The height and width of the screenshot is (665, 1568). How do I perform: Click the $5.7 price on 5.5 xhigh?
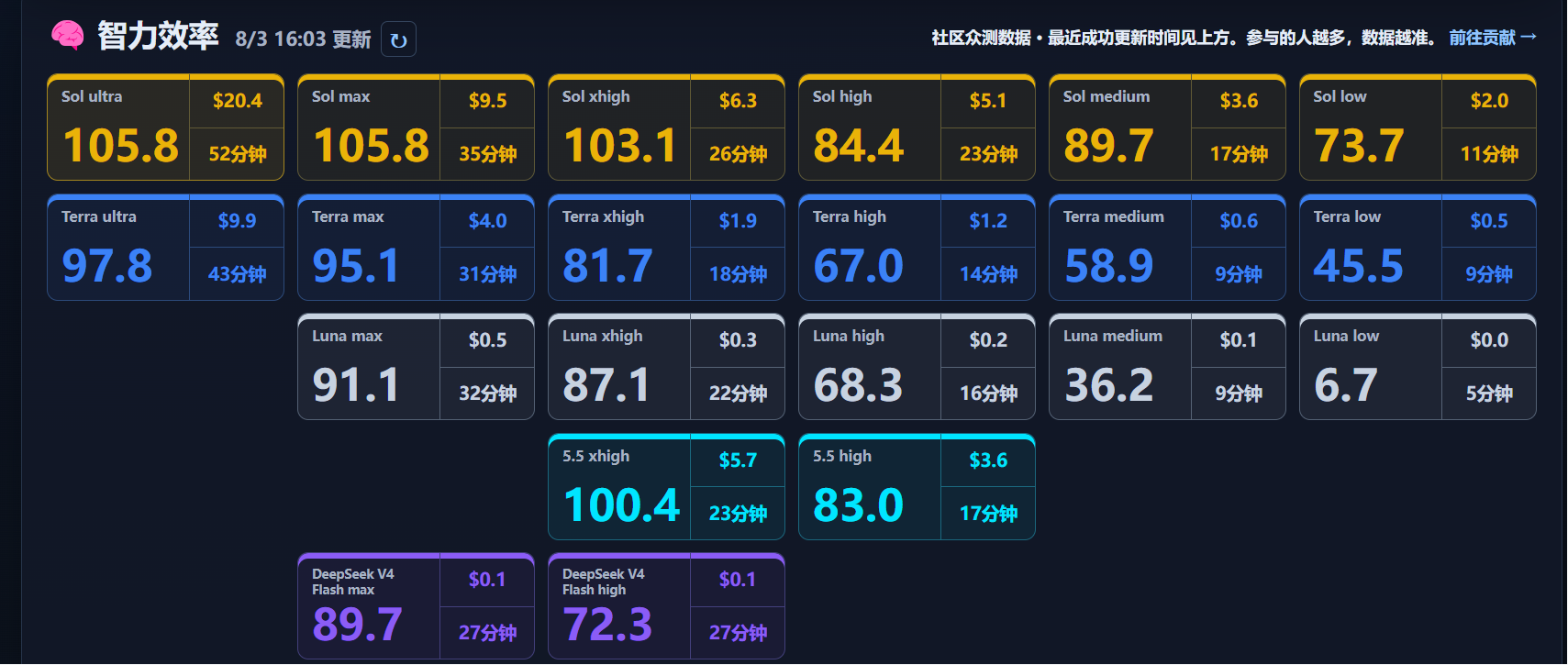click(739, 460)
